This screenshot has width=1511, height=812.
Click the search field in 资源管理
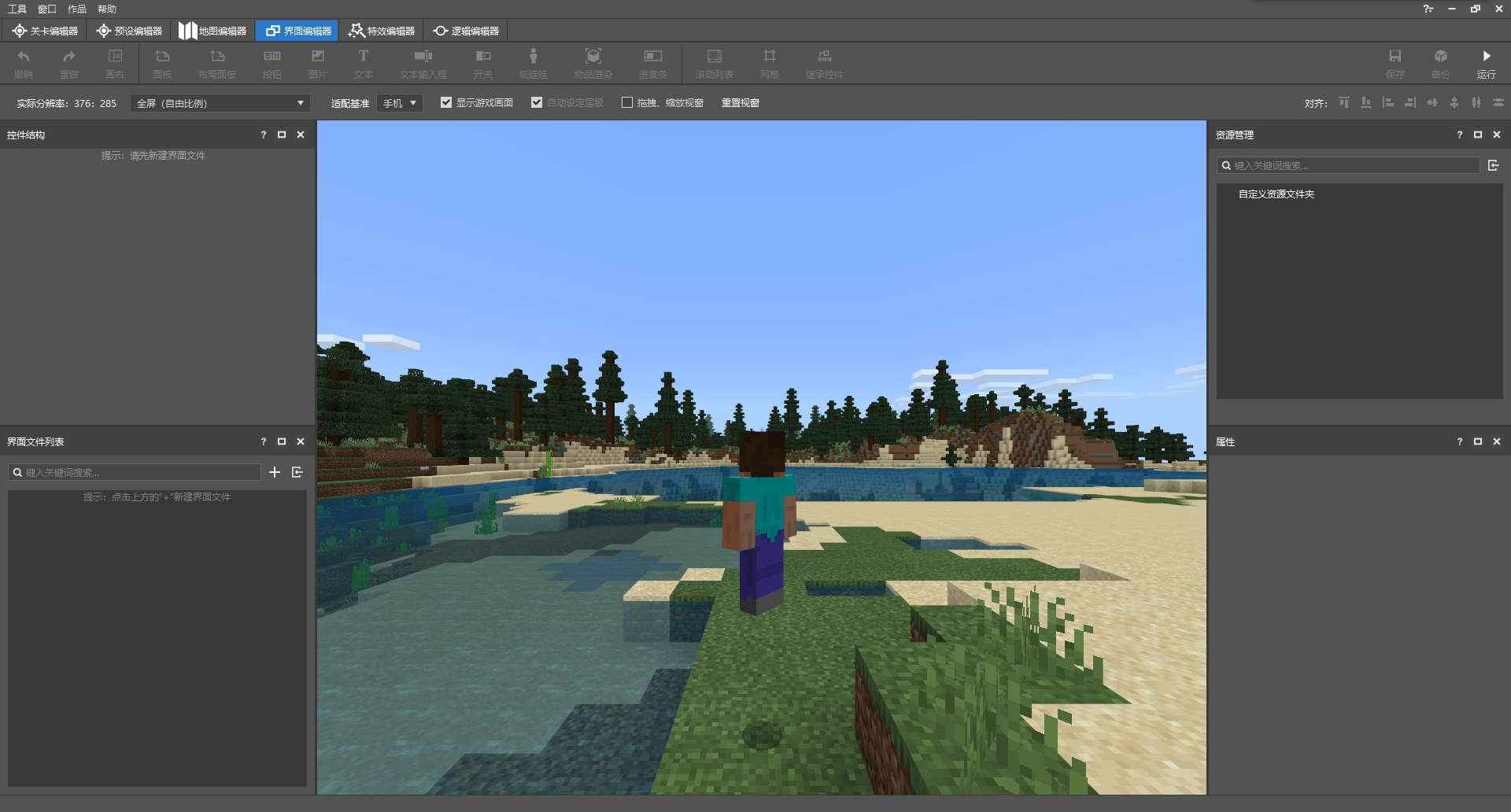point(1348,165)
